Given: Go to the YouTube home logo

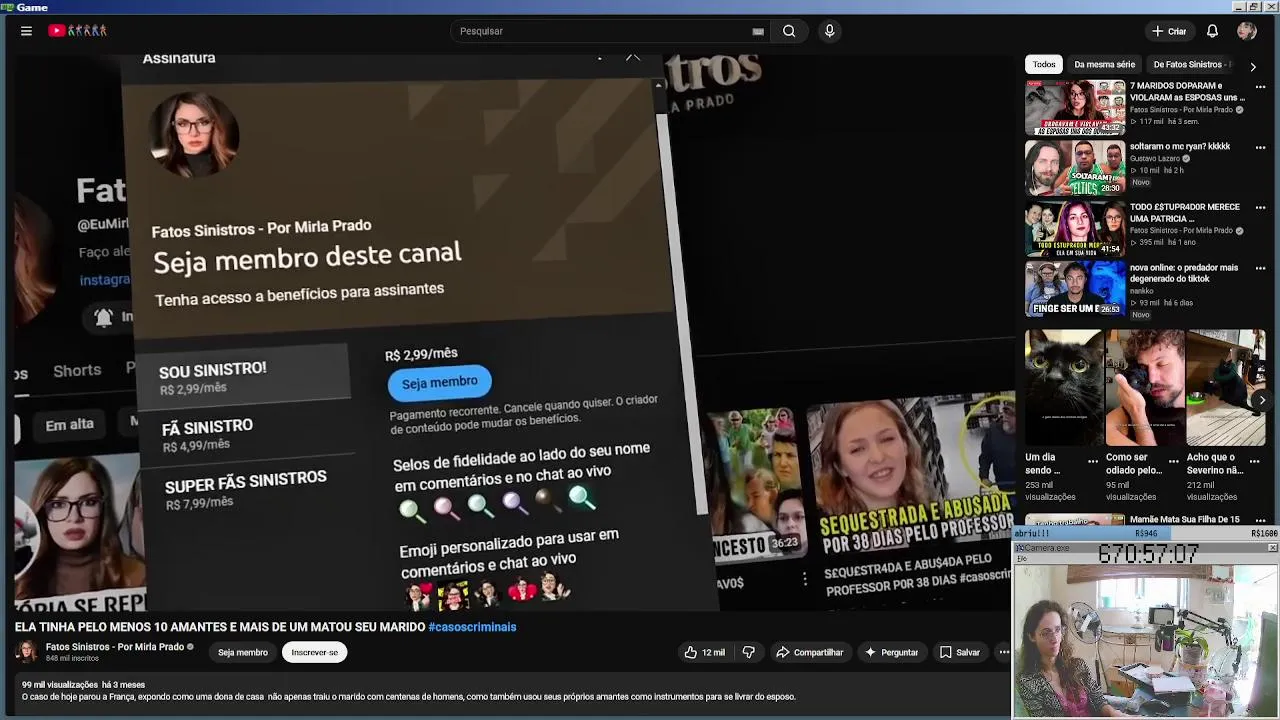Looking at the screenshot, I should coord(77,31).
